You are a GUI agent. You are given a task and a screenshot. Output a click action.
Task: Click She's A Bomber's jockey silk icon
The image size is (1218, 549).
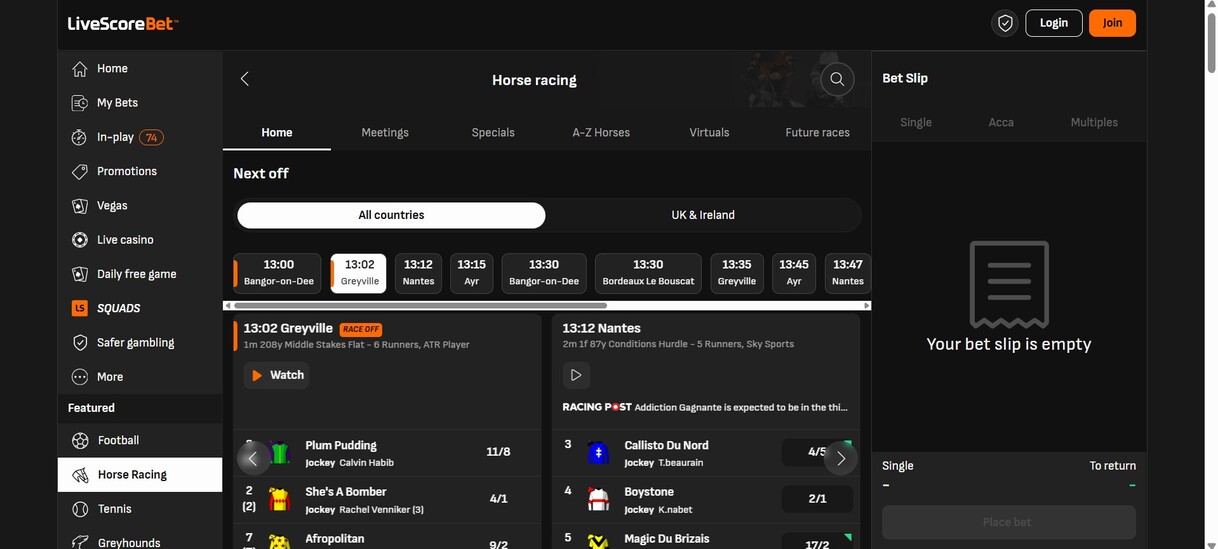pyautogui.click(x=280, y=499)
